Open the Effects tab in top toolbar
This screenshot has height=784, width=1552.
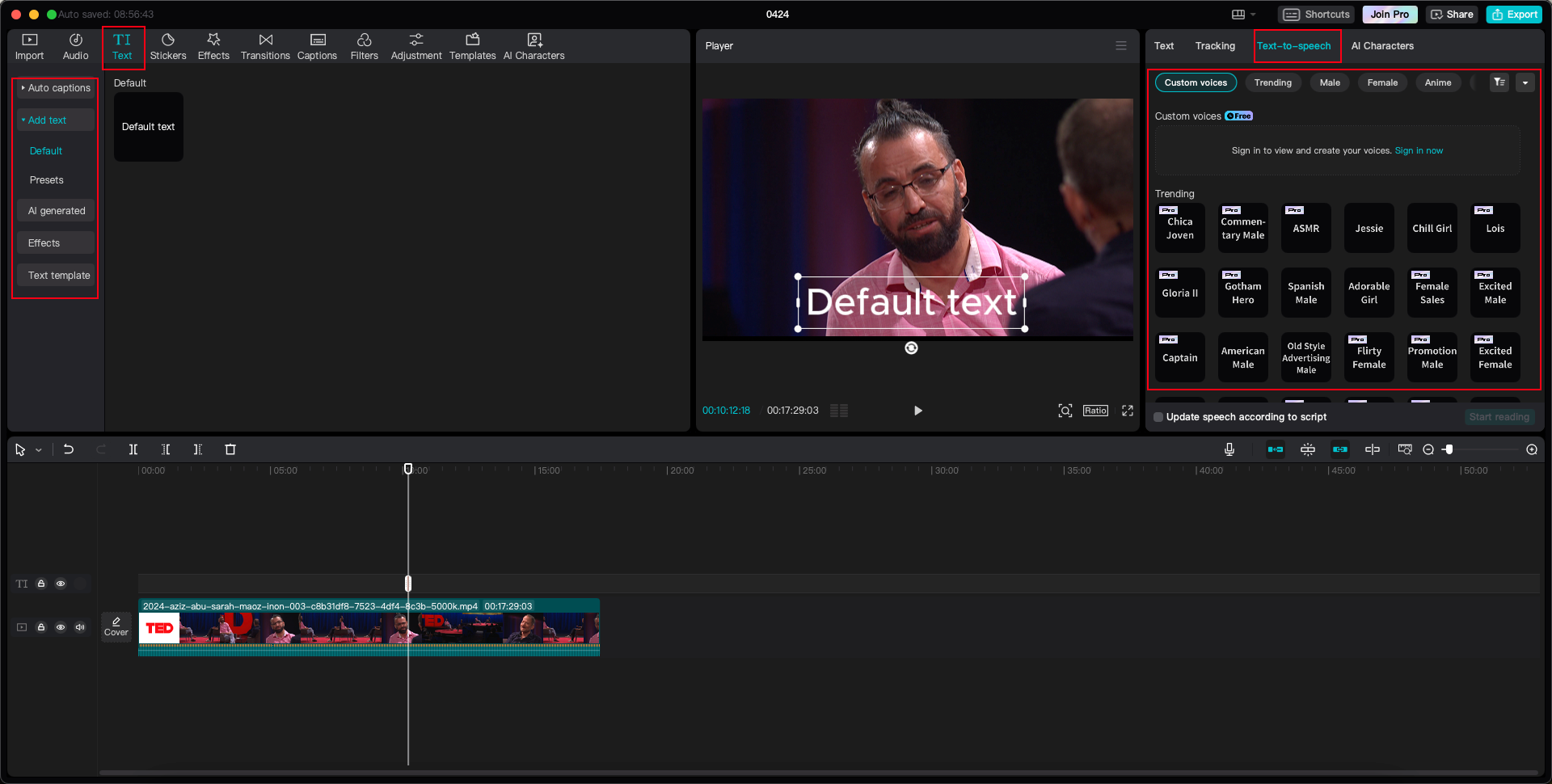213,47
